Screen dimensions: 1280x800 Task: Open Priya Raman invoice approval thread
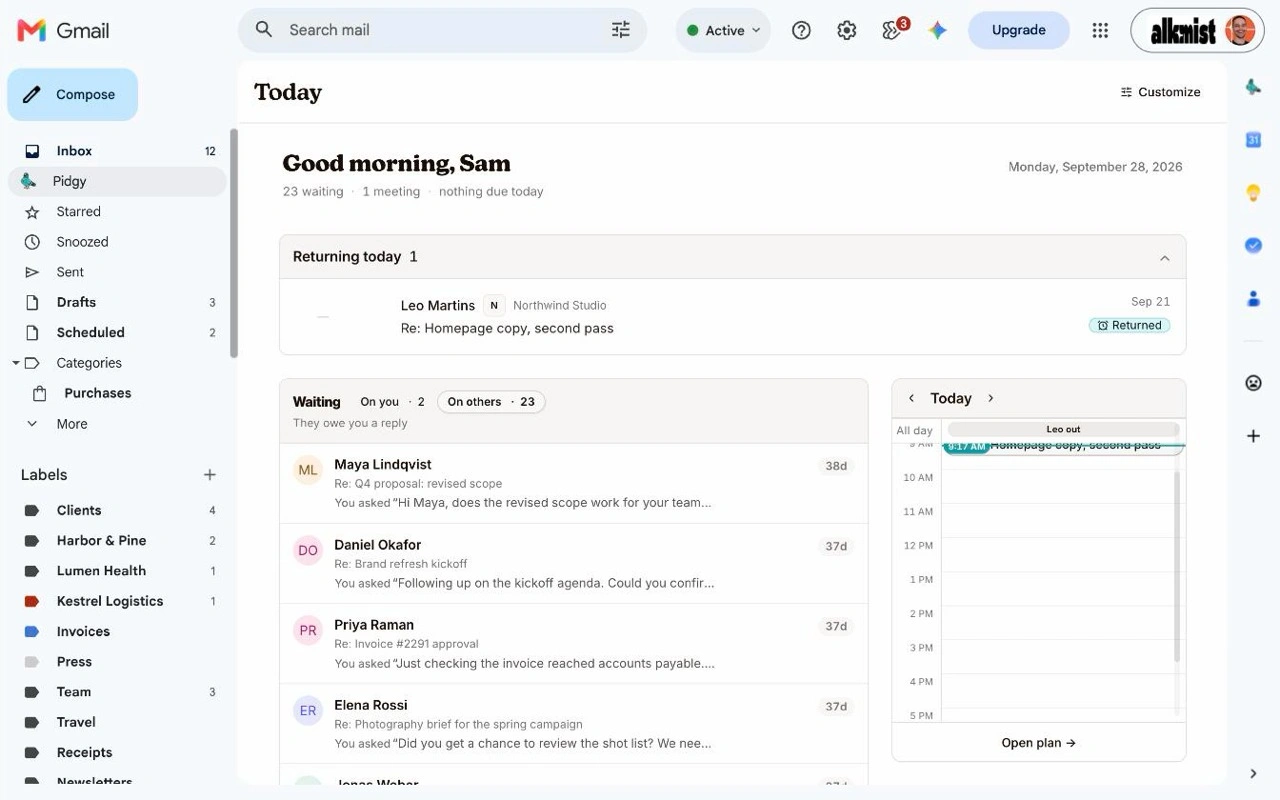[573, 644]
